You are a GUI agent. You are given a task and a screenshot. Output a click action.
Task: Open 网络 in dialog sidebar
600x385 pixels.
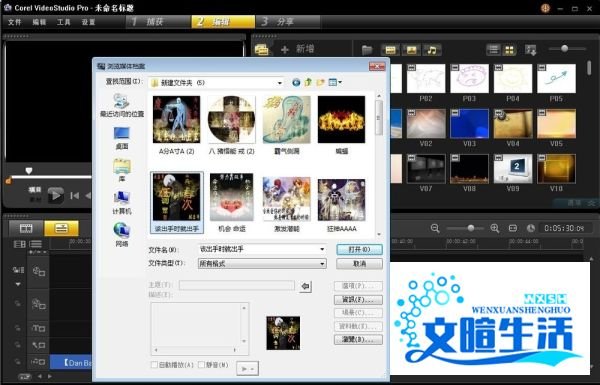pyautogui.click(x=122, y=235)
